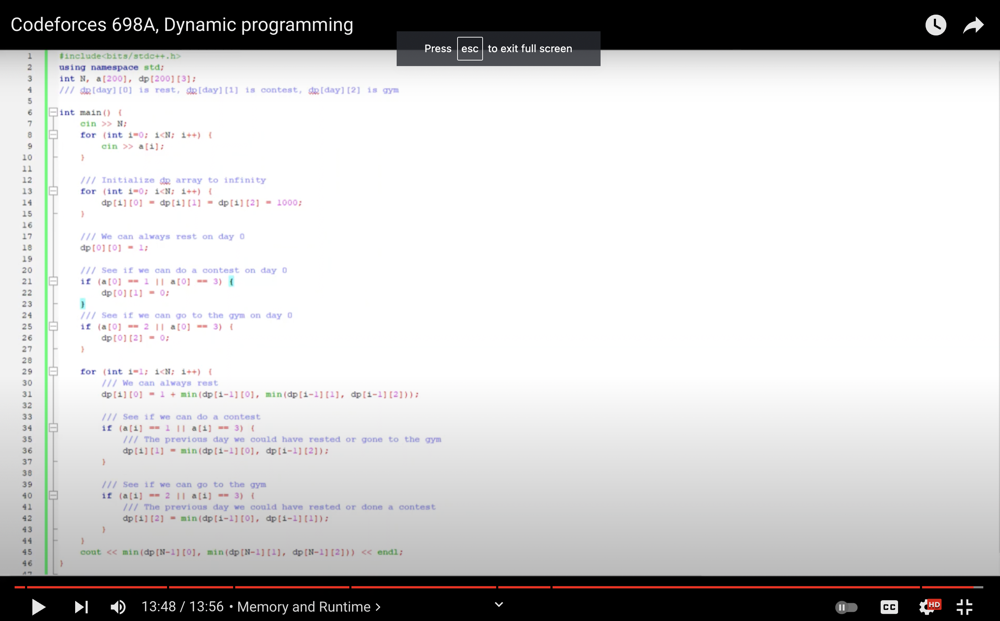Click the 'int N, a[200], dp[200][3];' declaration
Viewport: 1000px width, 621px height.
(128, 78)
